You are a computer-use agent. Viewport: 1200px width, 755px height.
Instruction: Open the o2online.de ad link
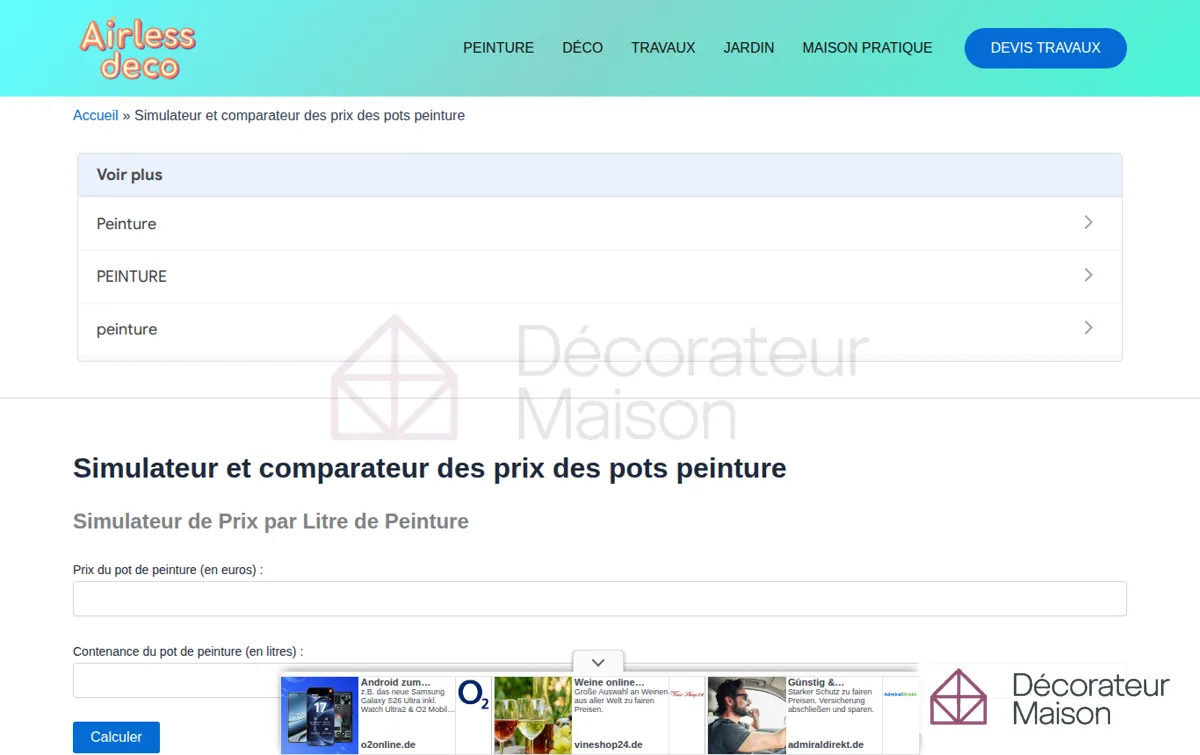pyautogui.click(x=388, y=745)
